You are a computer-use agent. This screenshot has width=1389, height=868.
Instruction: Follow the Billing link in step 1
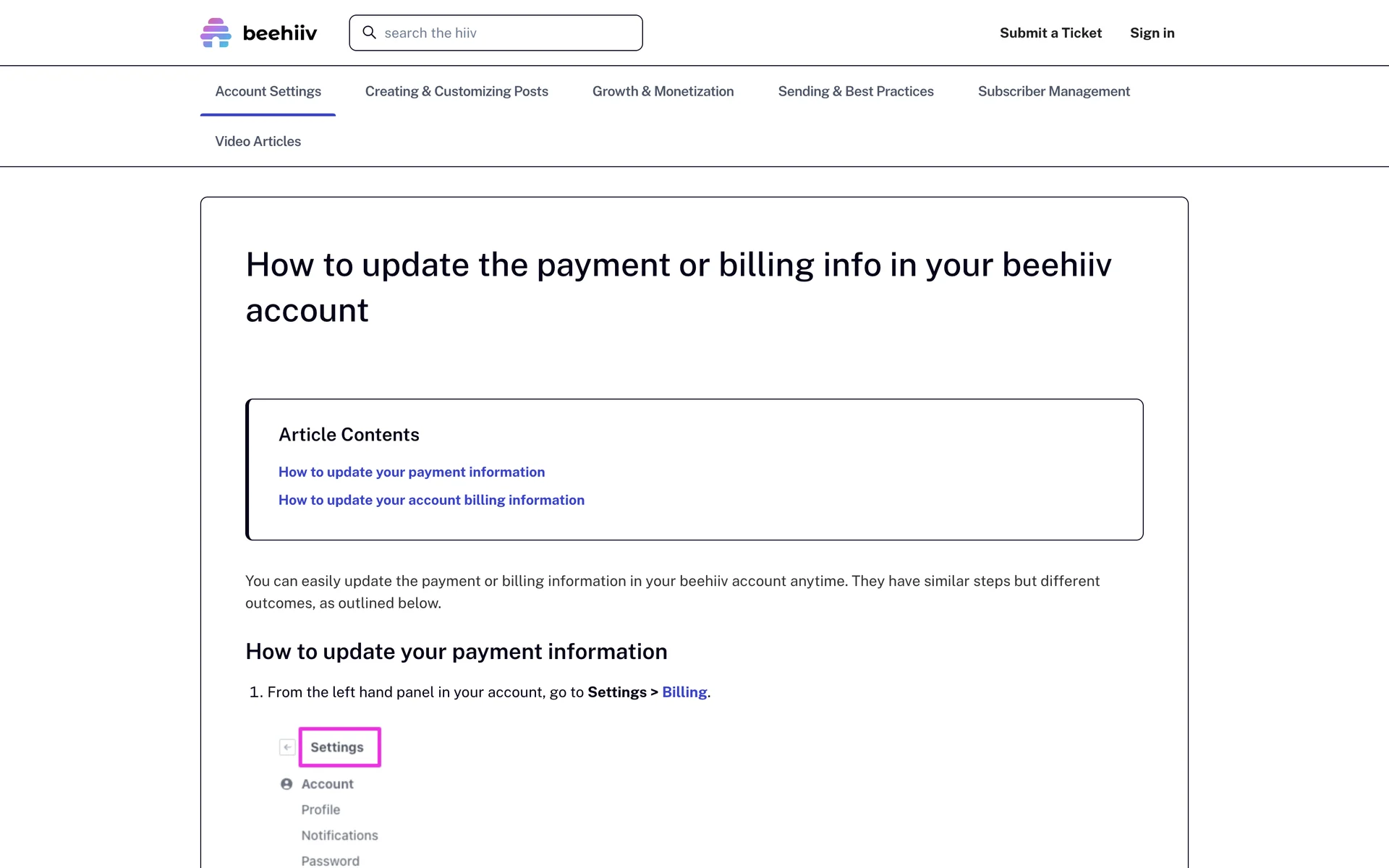point(684,692)
